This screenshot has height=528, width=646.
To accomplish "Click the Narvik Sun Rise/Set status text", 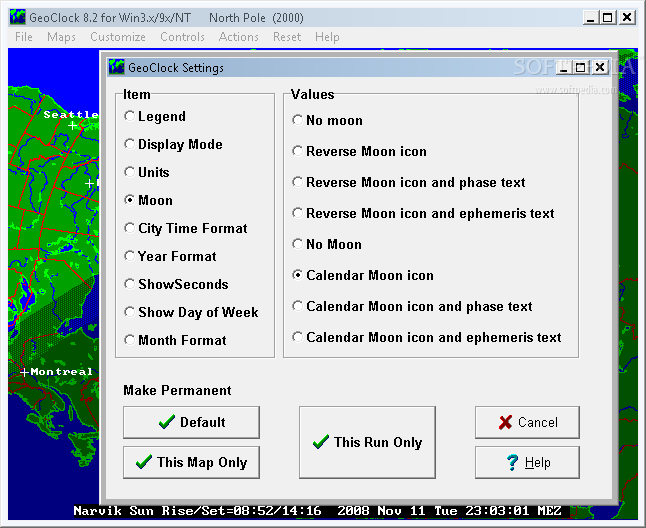I will tap(197, 511).
